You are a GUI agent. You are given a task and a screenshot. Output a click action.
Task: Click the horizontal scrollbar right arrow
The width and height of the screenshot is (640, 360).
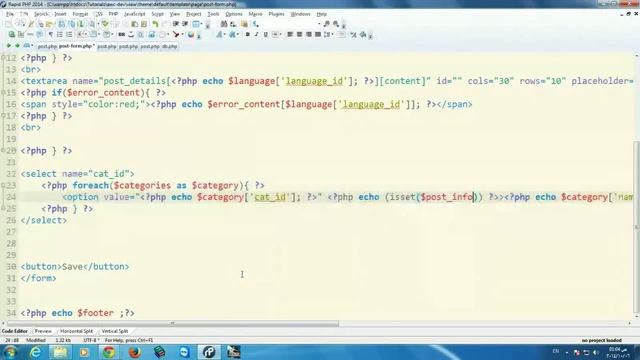point(629,323)
